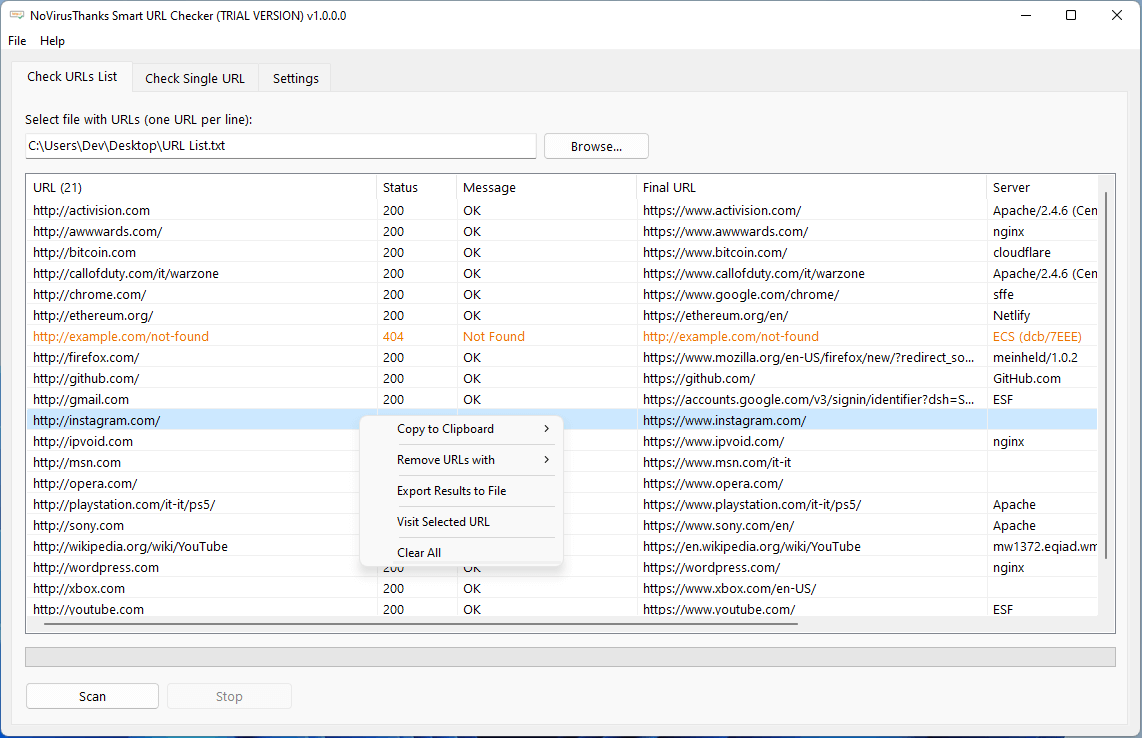Select Export Results to File
The width and height of the screenshot is (1142, 738).
pyautogui.click(x=452, y=490)
